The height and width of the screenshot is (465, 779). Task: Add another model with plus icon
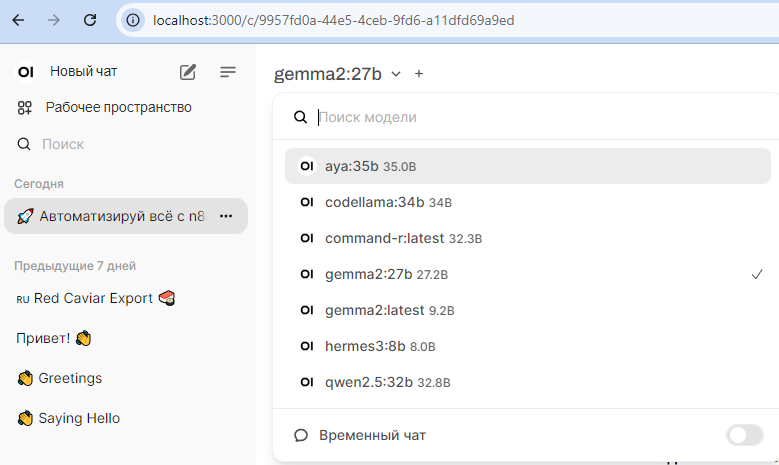pyautogui.click(x=419, y=74)
